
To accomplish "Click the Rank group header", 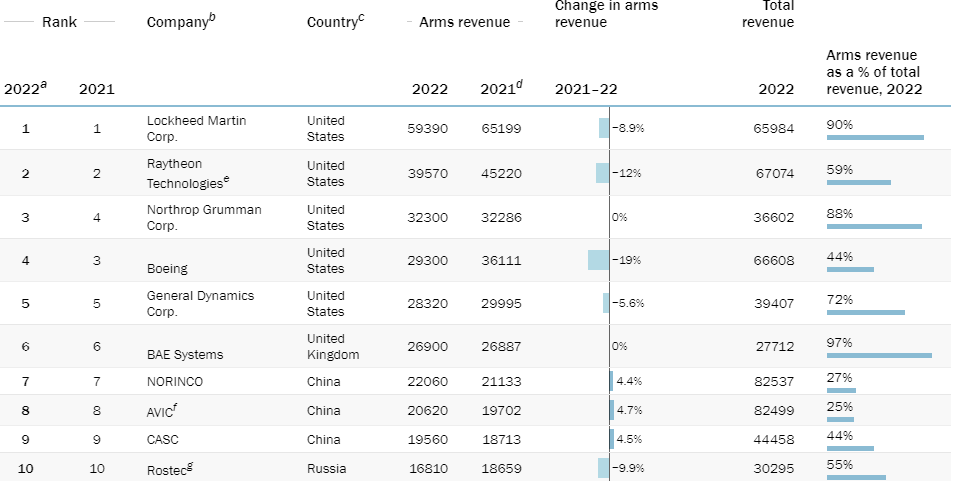I will click(59, 22).
